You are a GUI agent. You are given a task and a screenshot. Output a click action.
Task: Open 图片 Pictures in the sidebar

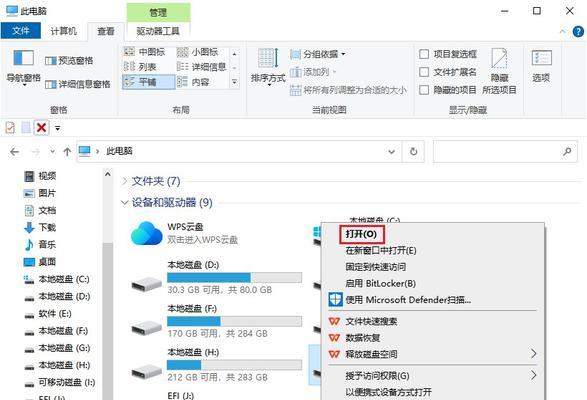tap(40, 193)
